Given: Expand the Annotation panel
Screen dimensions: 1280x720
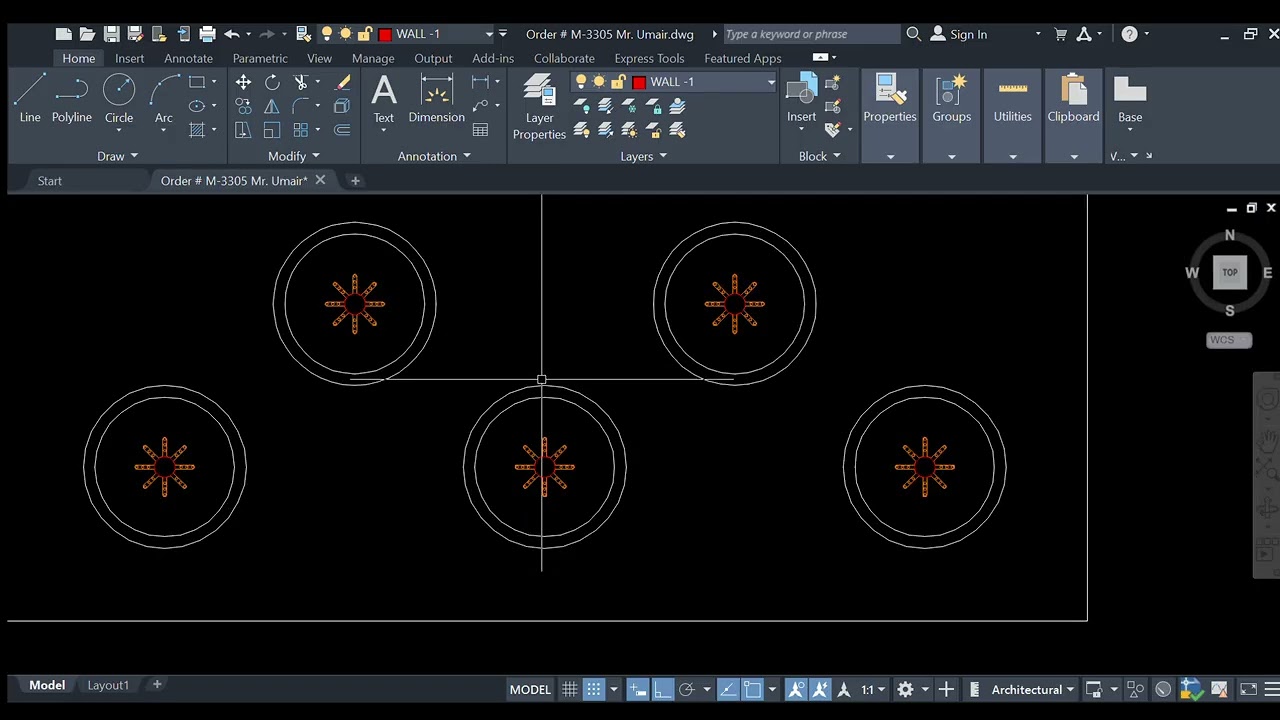Looking at the screenshot, I should tap(434, 156).
